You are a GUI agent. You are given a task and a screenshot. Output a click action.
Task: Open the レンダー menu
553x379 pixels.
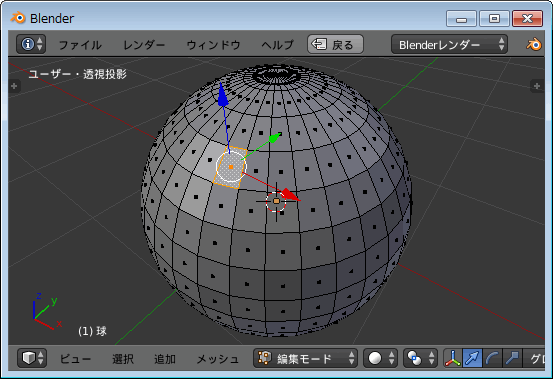(144, 45)
